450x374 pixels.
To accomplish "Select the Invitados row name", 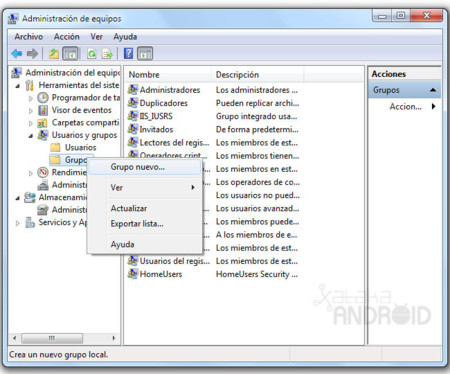I will coord(156,129).
